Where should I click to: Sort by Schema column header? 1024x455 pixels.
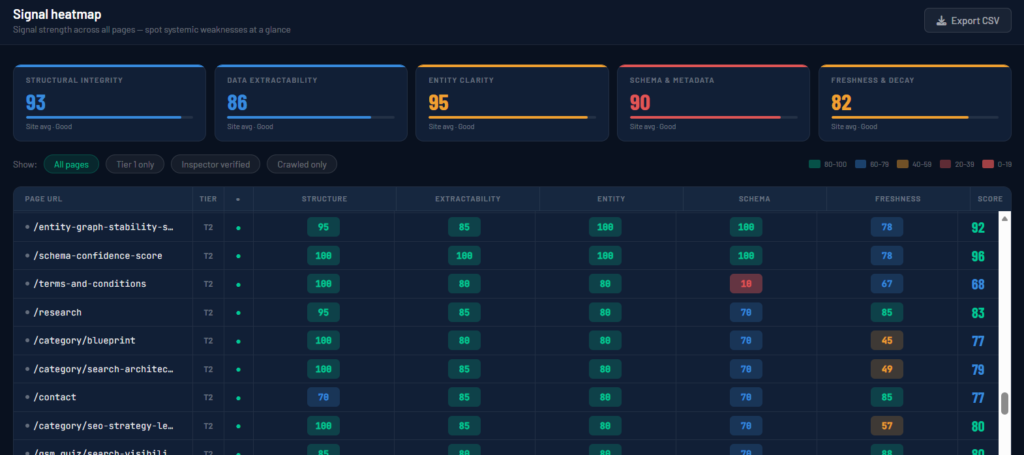click(755, 198)
